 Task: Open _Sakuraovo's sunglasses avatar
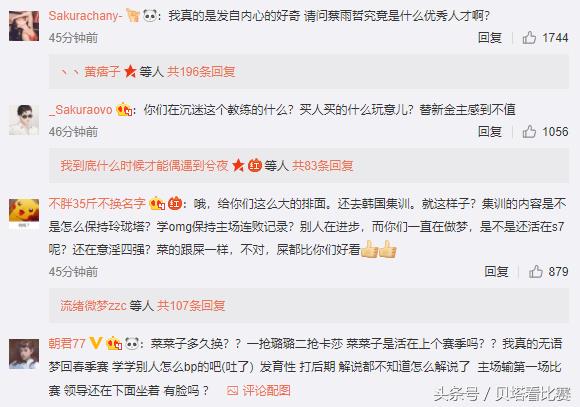pos(24,120)
